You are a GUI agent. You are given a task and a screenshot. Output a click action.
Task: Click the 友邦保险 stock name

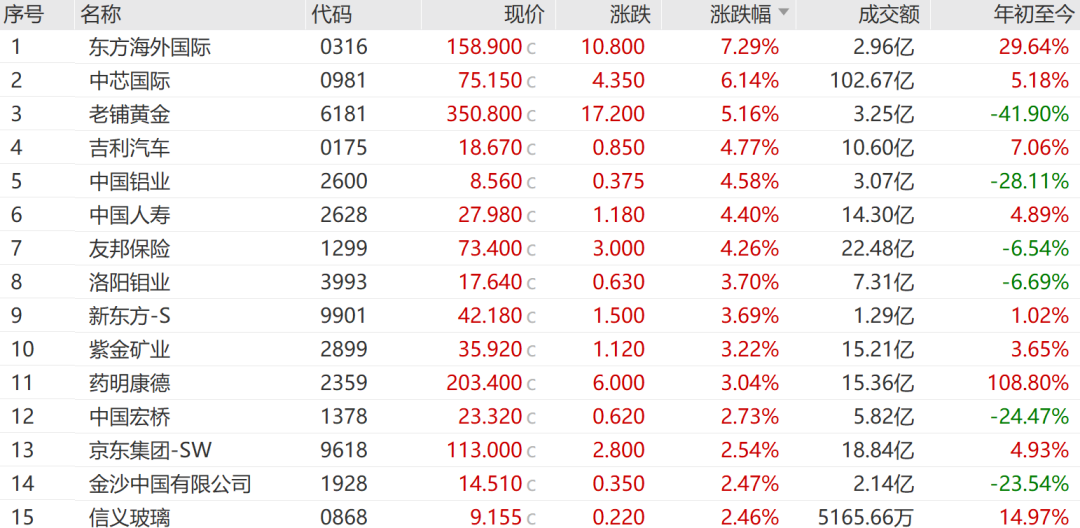pos(129,249)
